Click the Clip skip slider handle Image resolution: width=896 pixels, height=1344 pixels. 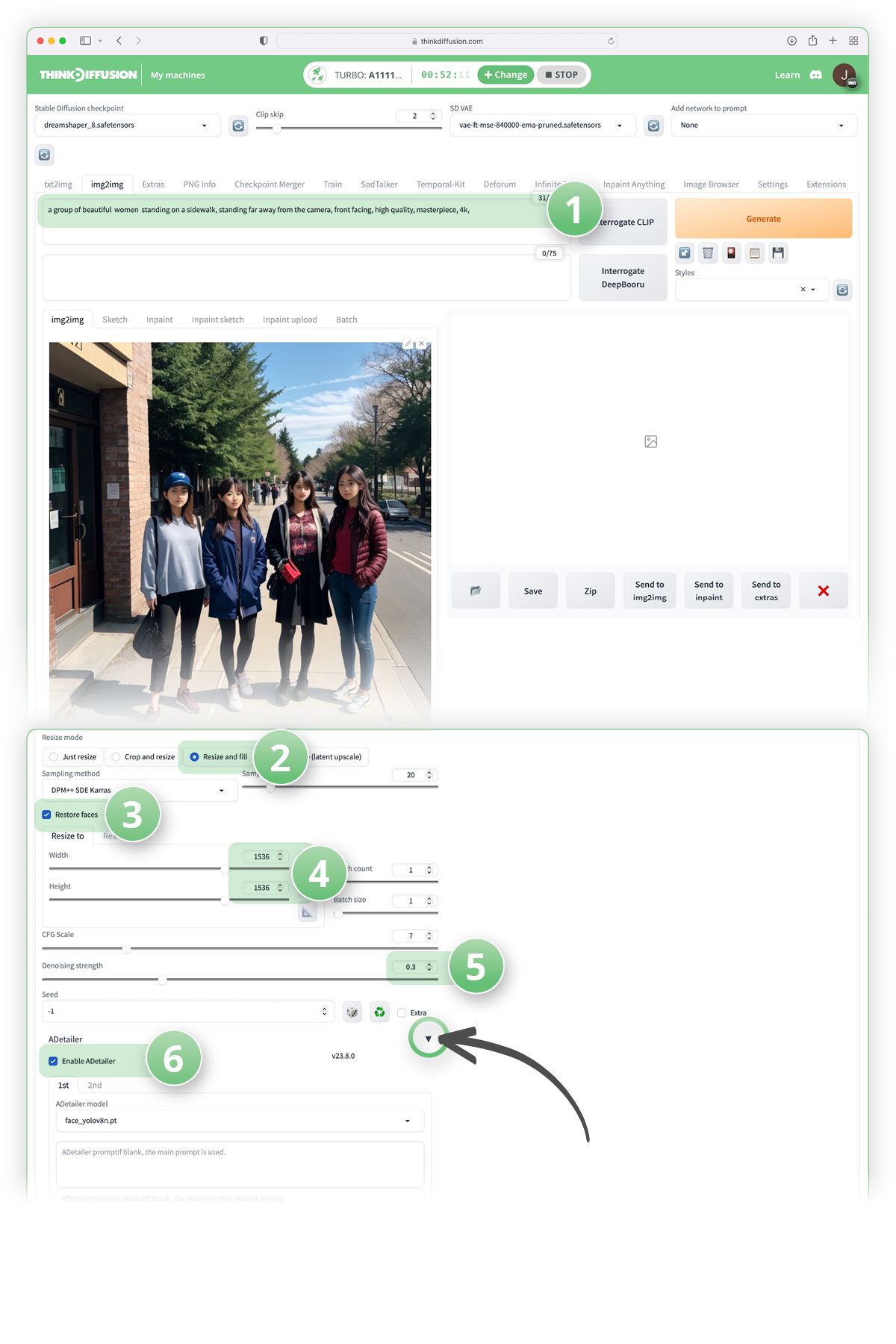pos(276,128)
